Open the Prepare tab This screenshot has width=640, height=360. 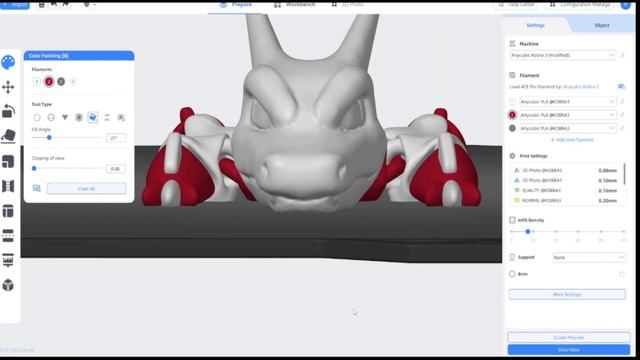point(236,5)
